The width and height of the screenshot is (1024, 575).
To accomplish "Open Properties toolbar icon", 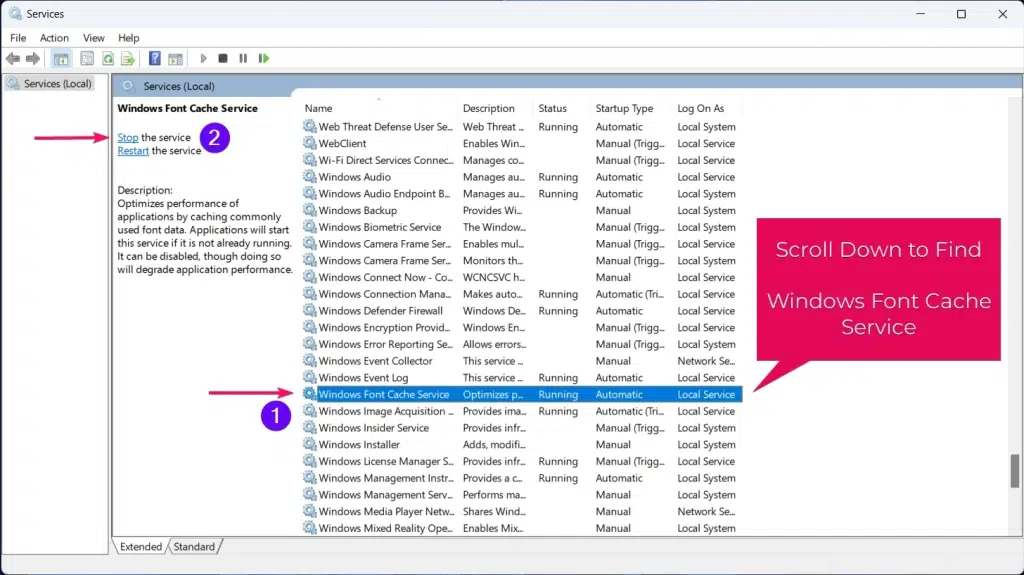I will click(x=87, y=59).
